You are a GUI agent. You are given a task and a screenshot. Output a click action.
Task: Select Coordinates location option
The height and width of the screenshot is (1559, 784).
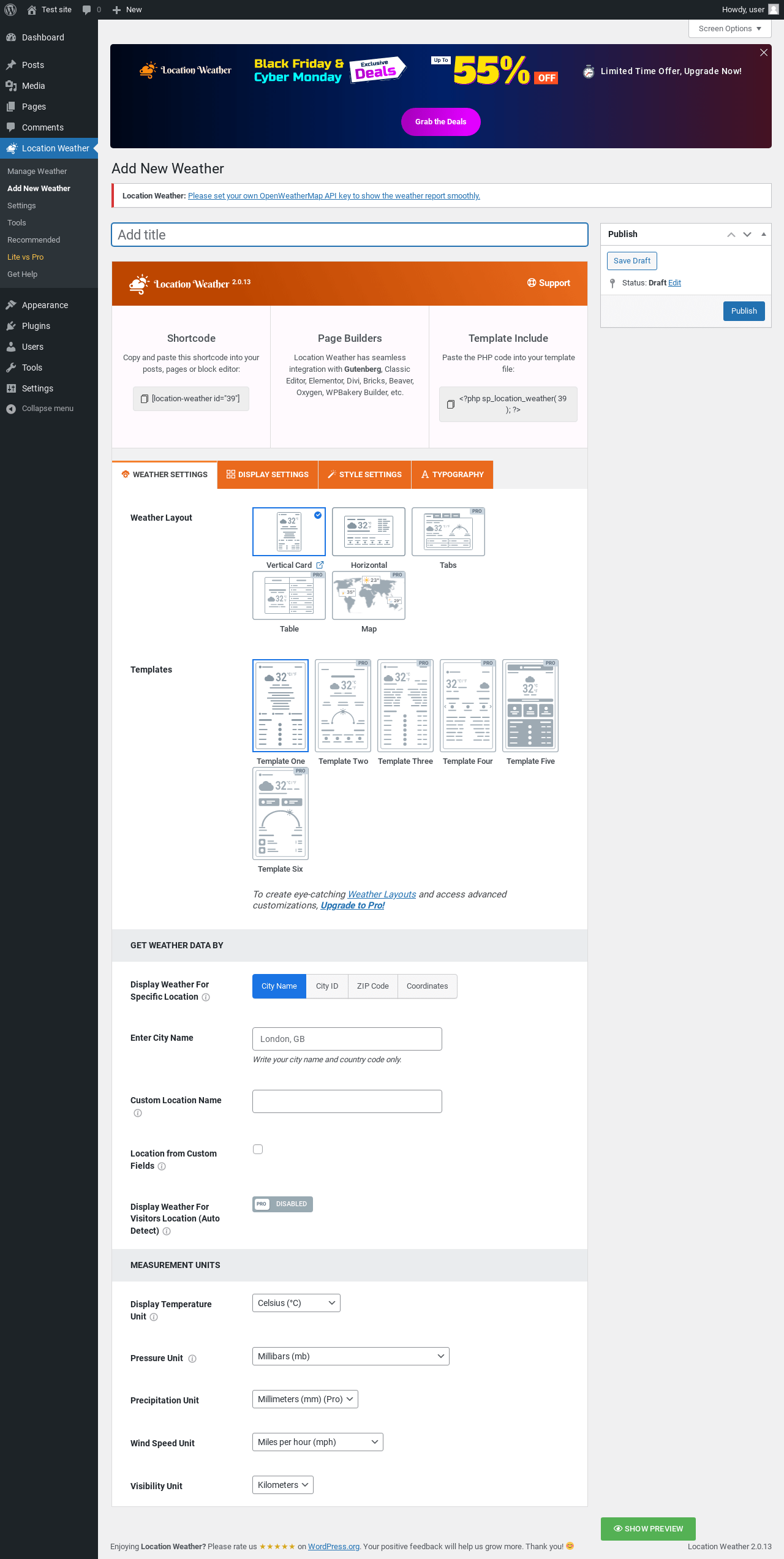pos(428,986)
